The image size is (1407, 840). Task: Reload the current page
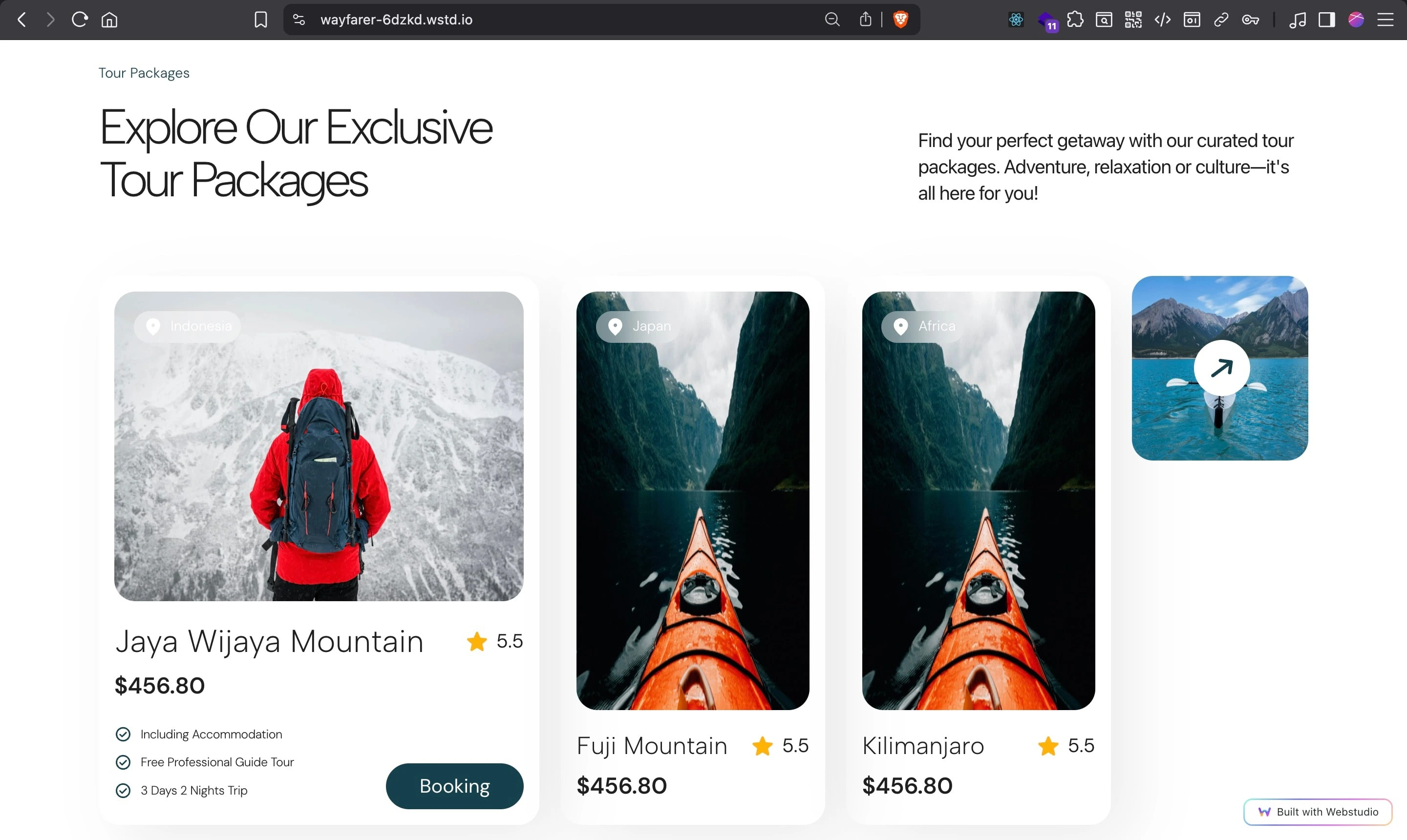point(80,20)
